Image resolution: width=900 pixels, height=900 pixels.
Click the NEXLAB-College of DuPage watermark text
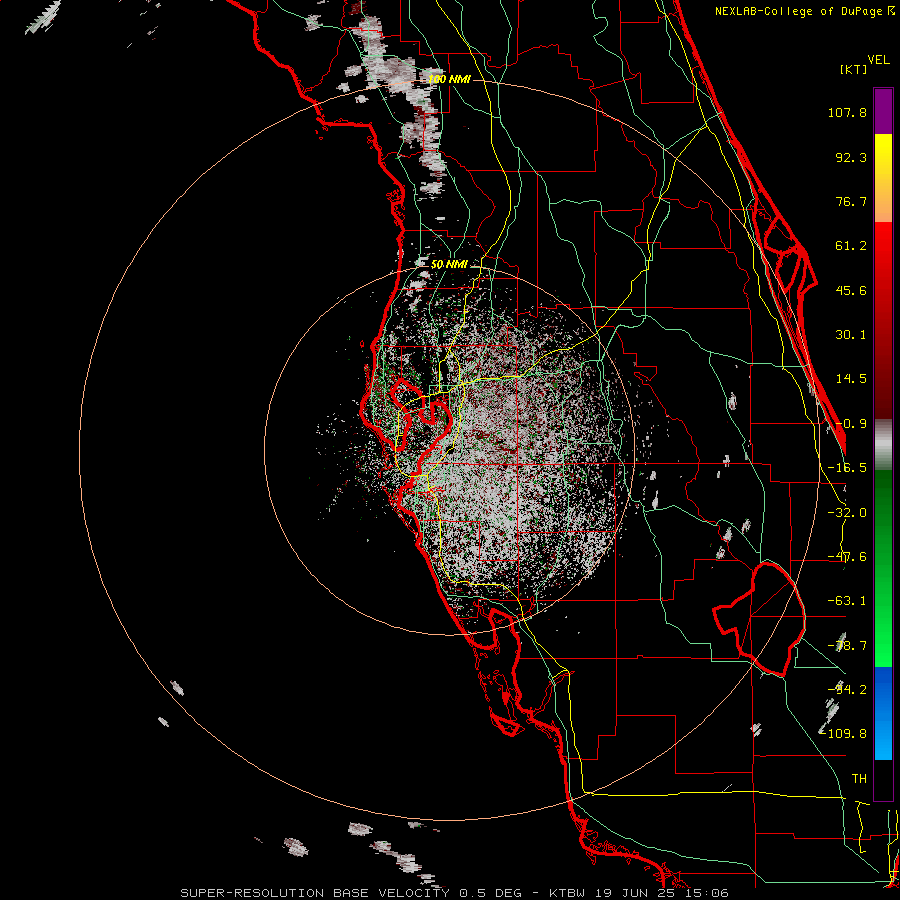point(801,11)
